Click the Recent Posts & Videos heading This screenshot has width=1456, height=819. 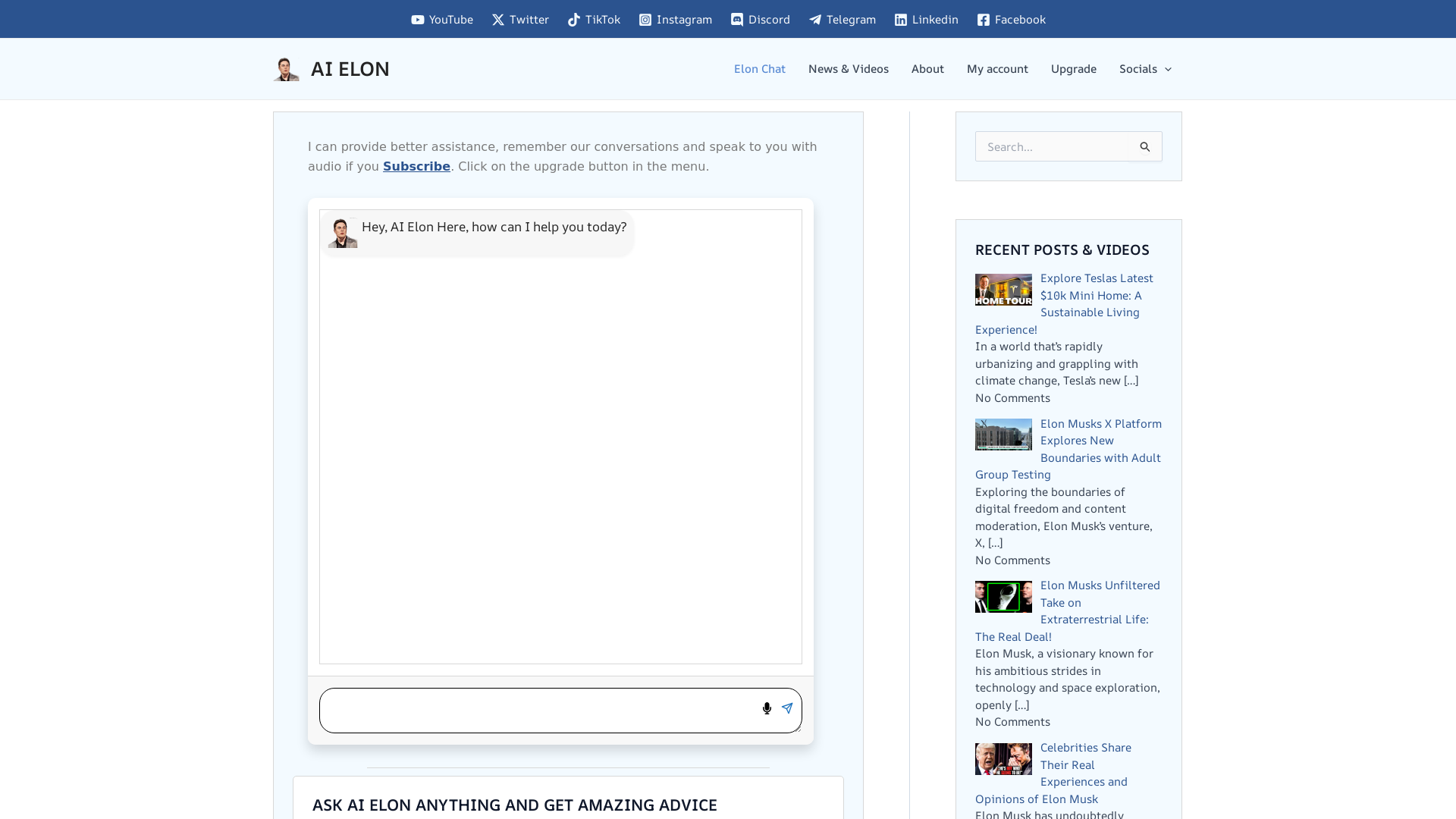[x=1062, y=249]
